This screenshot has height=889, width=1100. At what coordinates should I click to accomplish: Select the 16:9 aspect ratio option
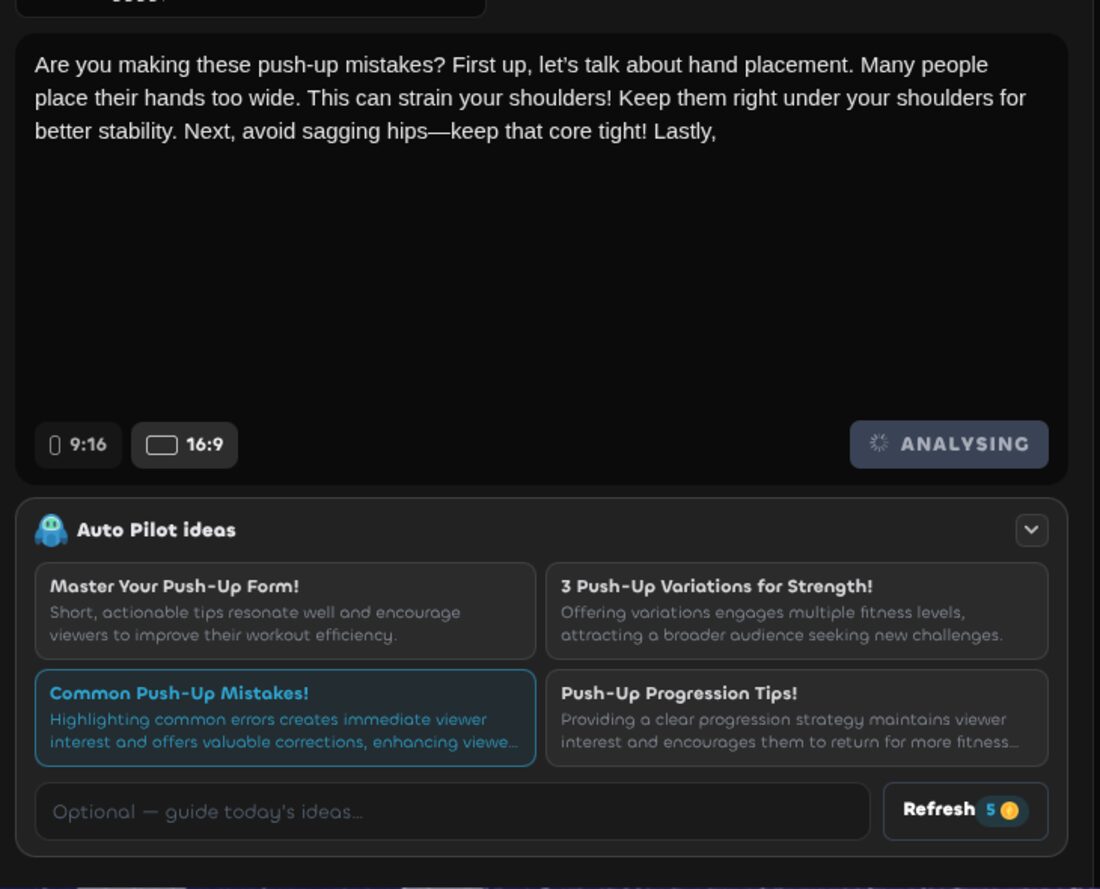point(185,445)
